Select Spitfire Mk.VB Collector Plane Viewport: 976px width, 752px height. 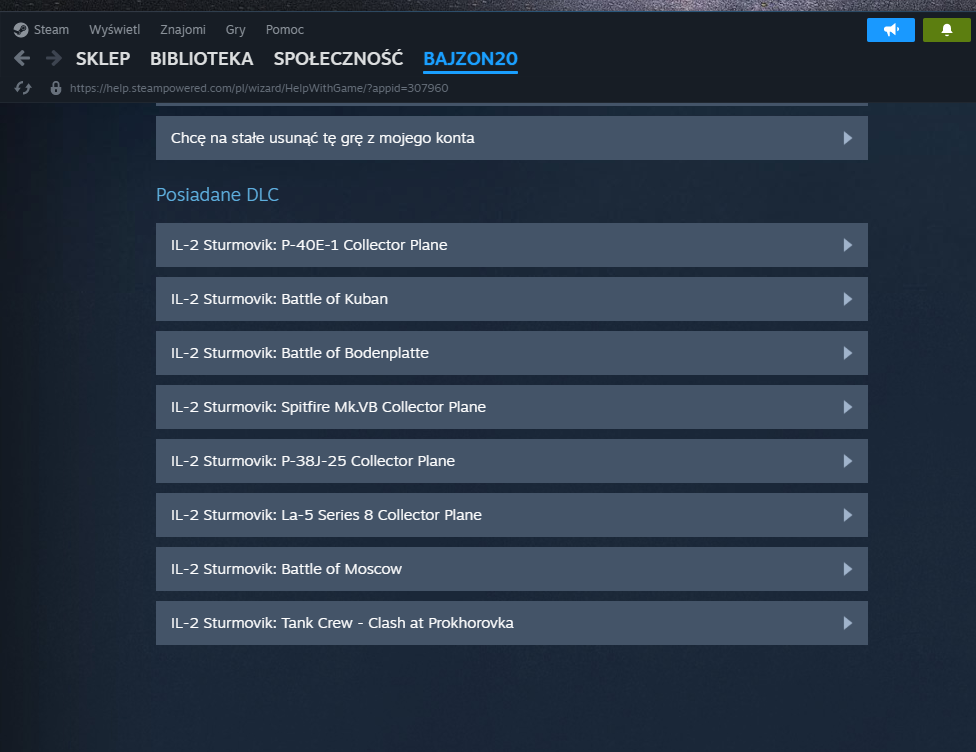click(512, 407)
